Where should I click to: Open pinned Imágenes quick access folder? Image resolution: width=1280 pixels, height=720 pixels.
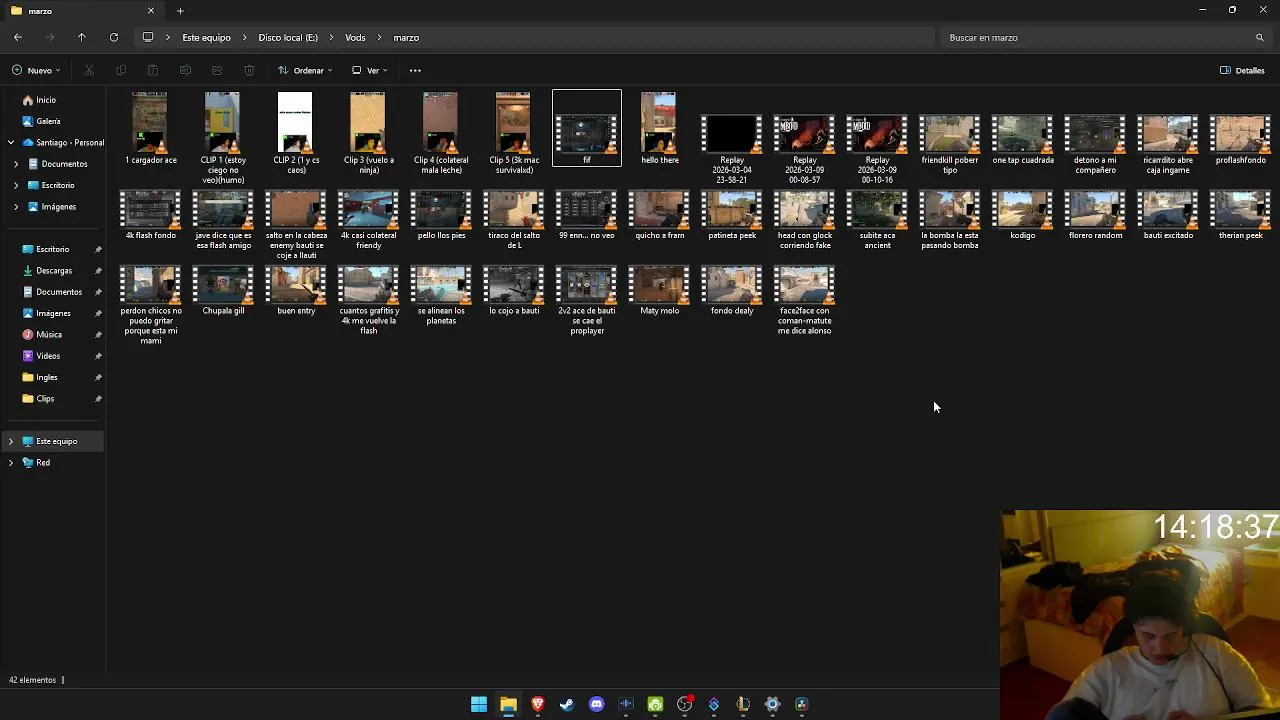(x=55, y=314)
